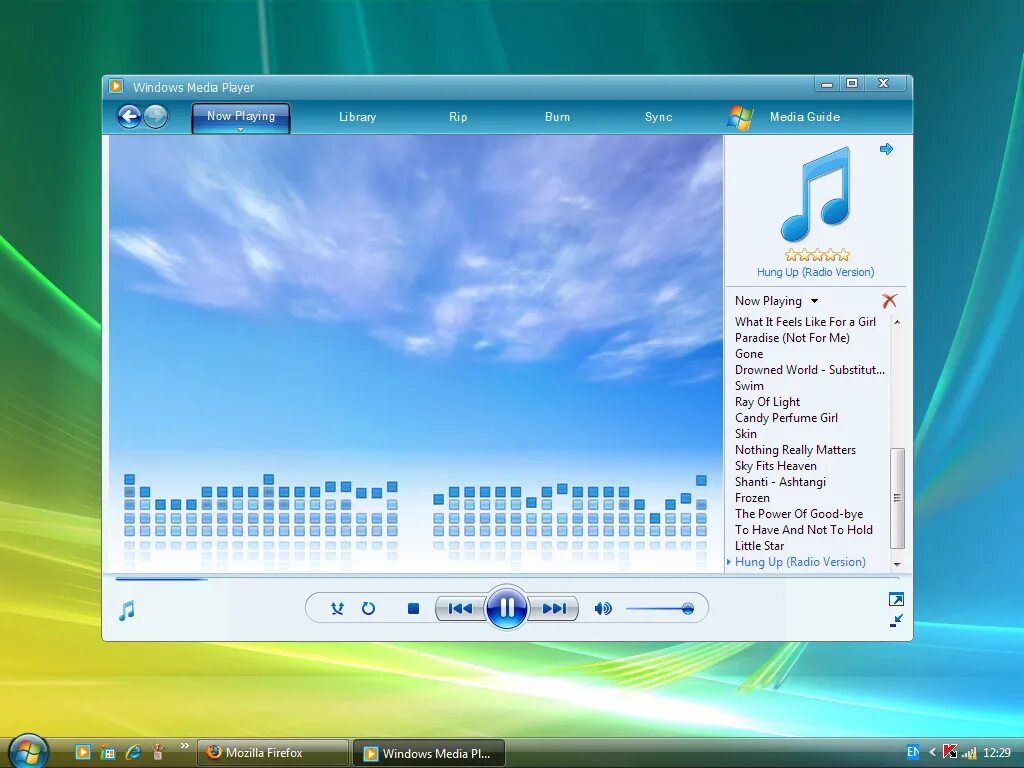
Task: Expand the arrow under the Now Playing tab
Action: (x=240, y=130)
